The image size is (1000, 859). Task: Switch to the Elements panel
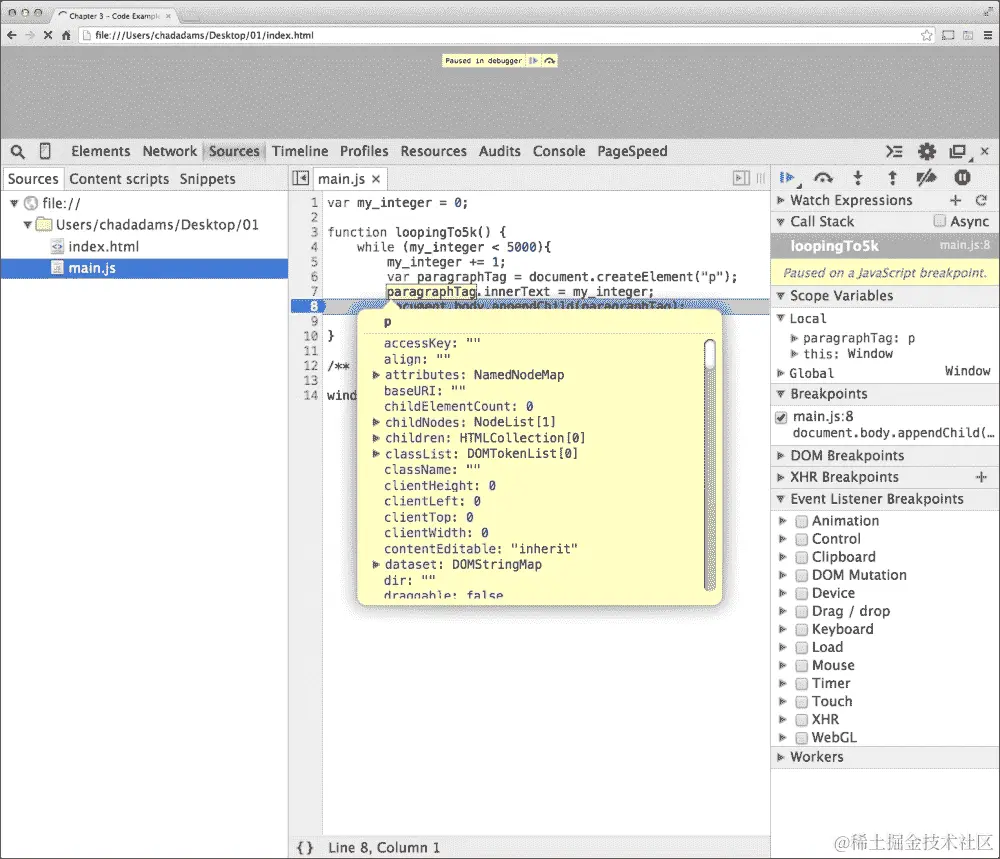[x=101, y=151]
